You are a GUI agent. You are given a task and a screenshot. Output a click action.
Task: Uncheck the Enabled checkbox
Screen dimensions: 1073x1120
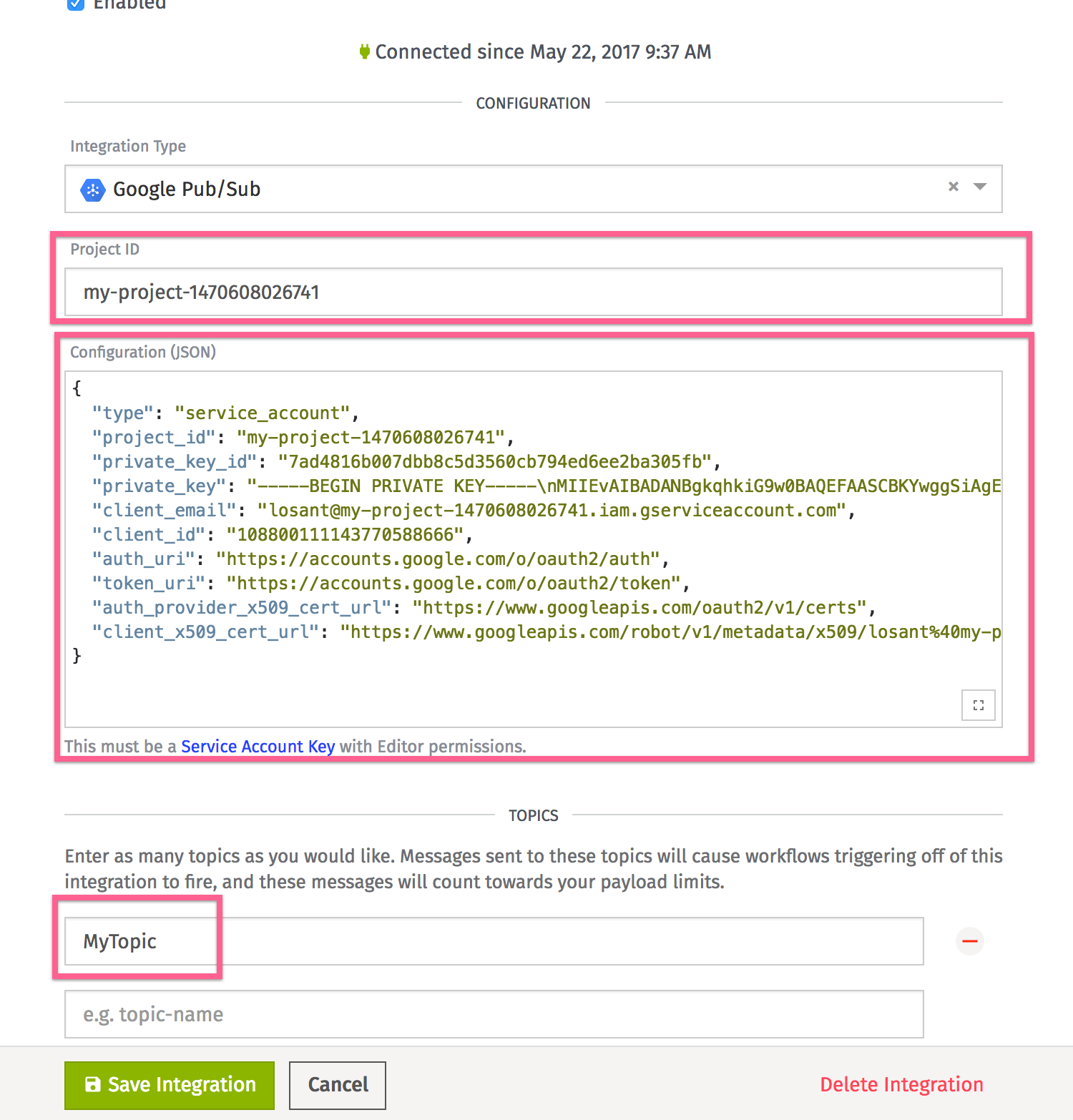tap(75, 5)
